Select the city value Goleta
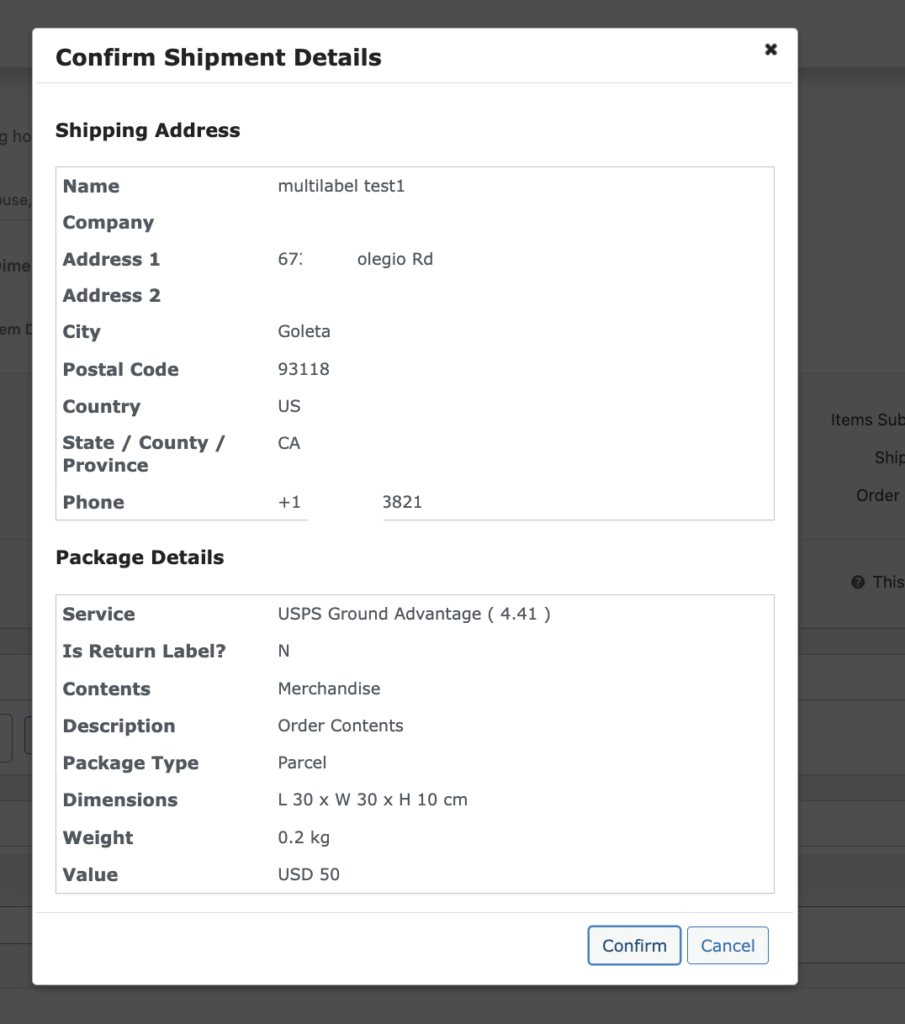905x1024 pixels. (304, 332)
